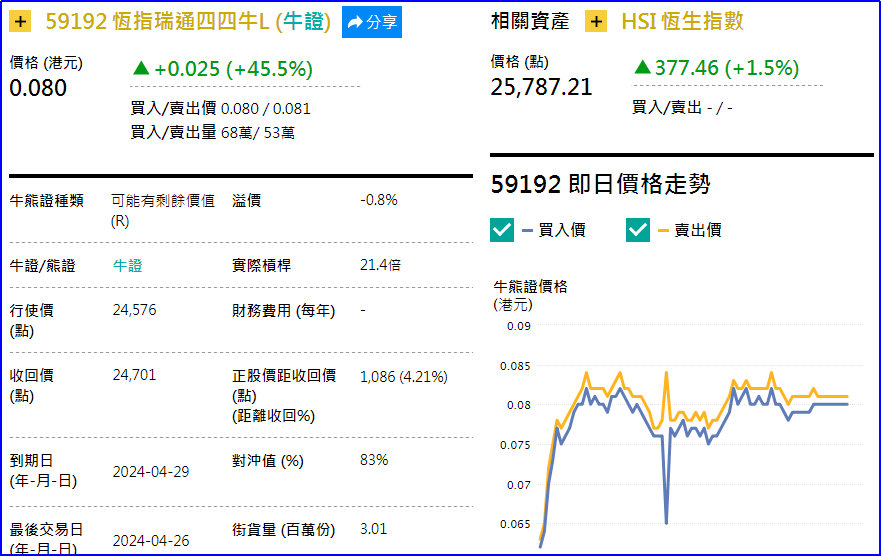Click the 溢價 value -0.8%

click(x=379, y=200)
